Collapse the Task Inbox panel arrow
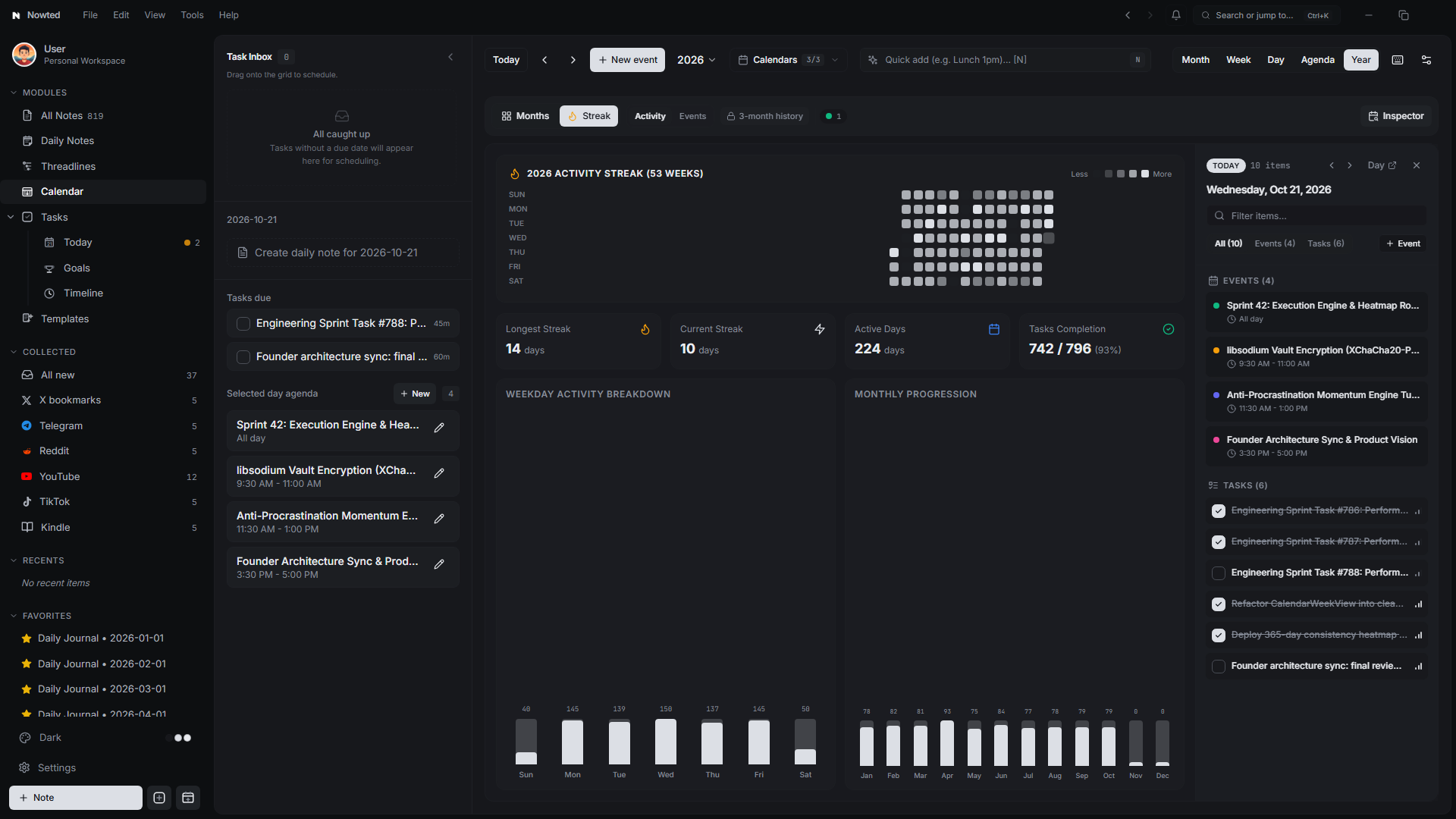The height and width of the screenshot is (819, 1456). click(450, 57)
